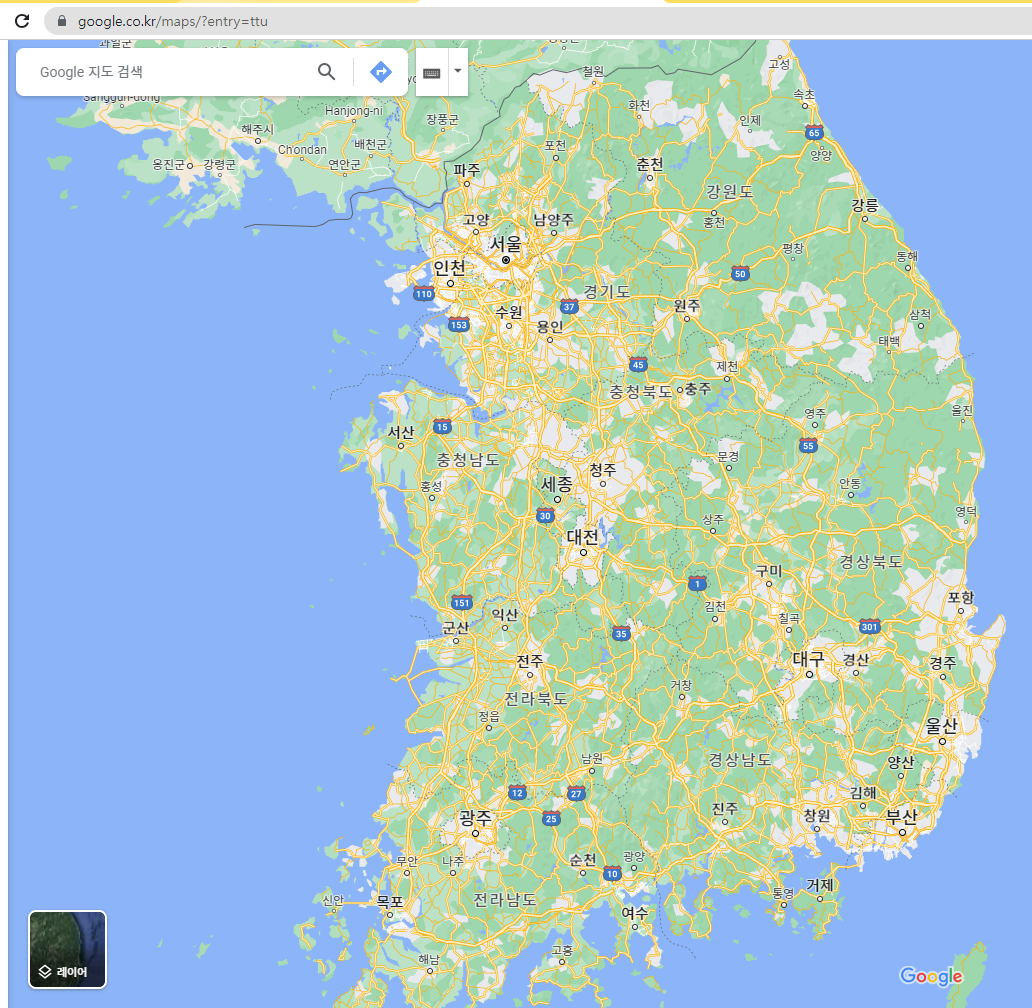
Task: Click the 서산 city label
Action: tap(400, 432)
